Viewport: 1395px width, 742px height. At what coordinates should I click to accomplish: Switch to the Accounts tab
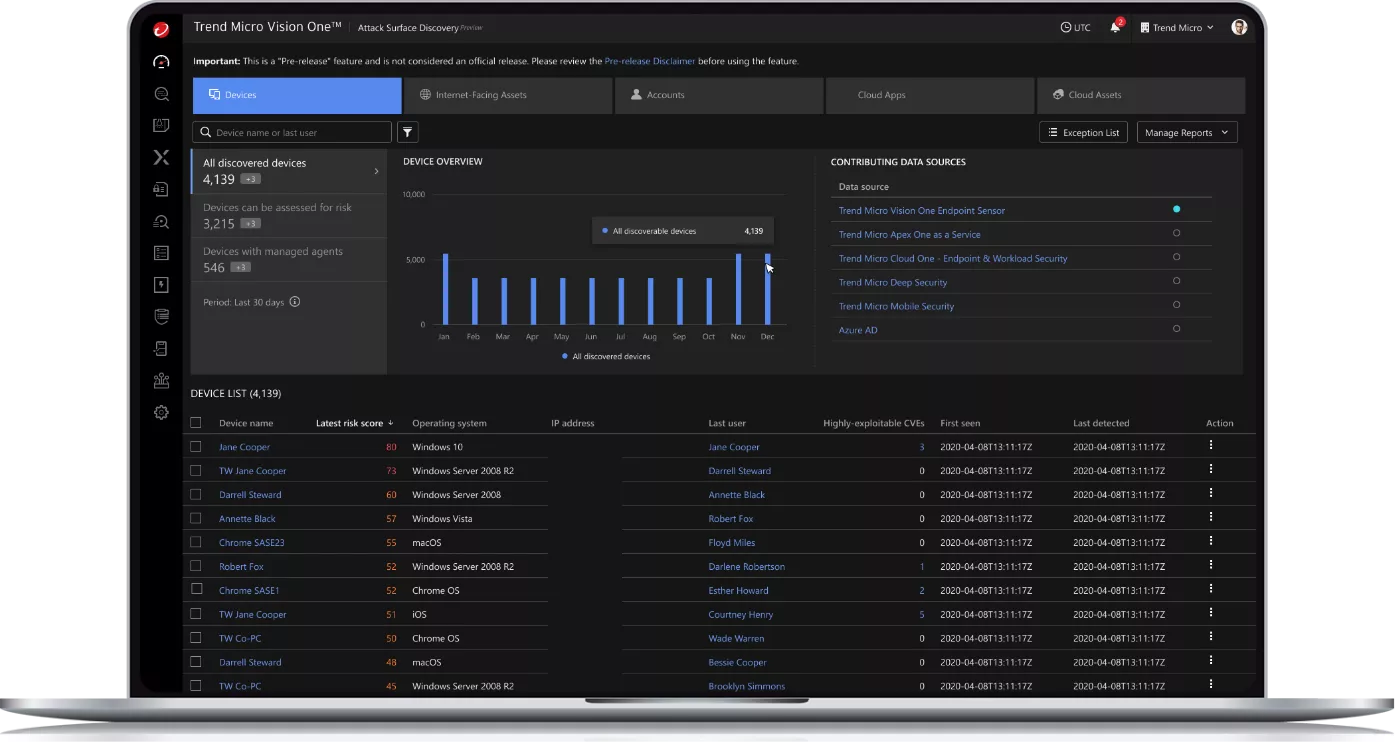pos(719,95)
